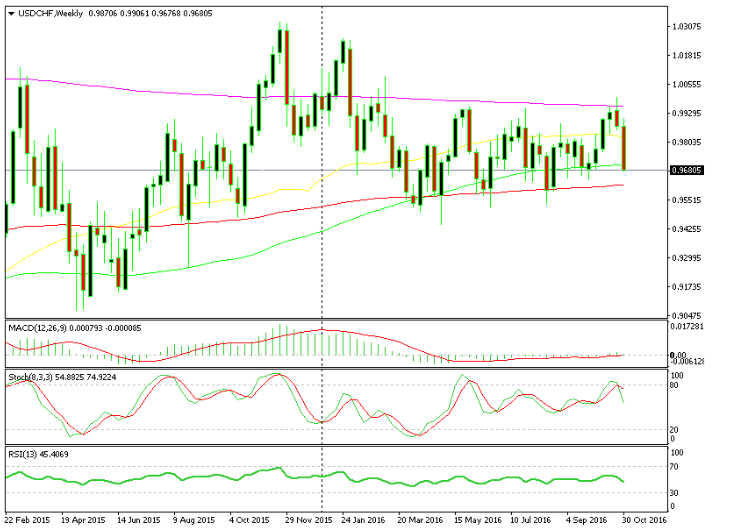Click the Stochastic 20 level label
Viewport: 729px width, 529px height.
[x=675, y=430]
